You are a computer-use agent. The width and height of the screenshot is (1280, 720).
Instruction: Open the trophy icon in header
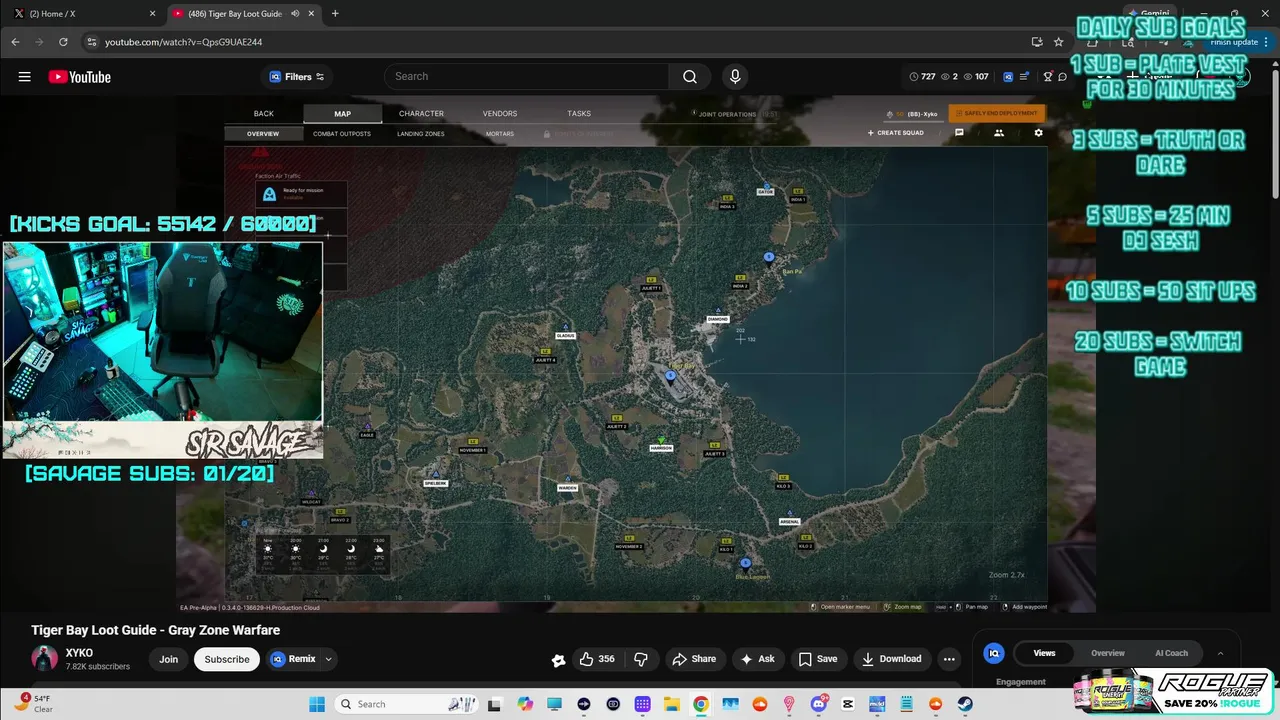1048,77
